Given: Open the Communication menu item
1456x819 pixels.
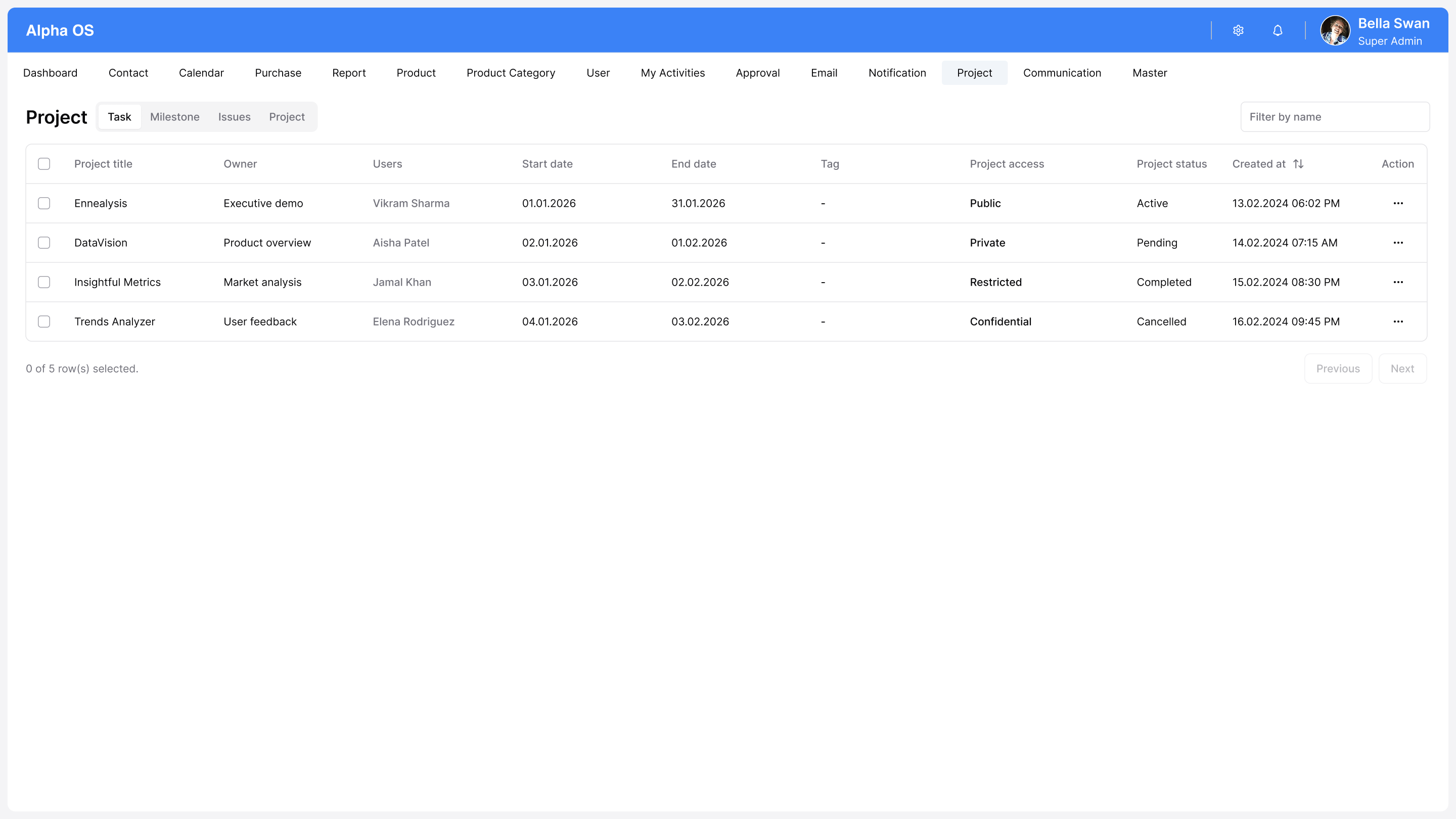Looking at the screenshot, I should pyautogui.click(x=1062, y=73).
